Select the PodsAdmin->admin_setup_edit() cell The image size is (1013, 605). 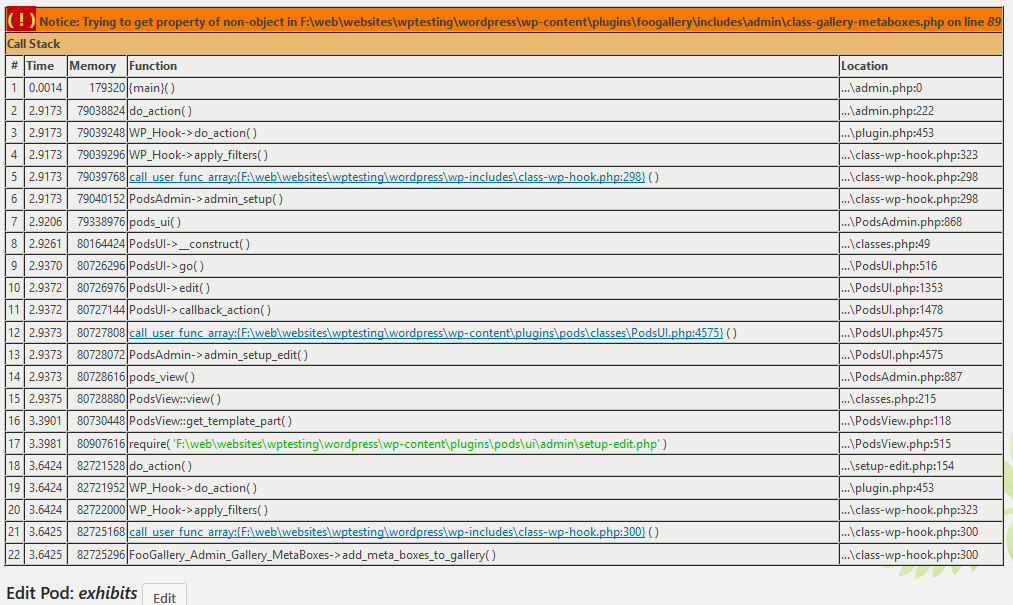pyautogui.click(x=483, y=355)
